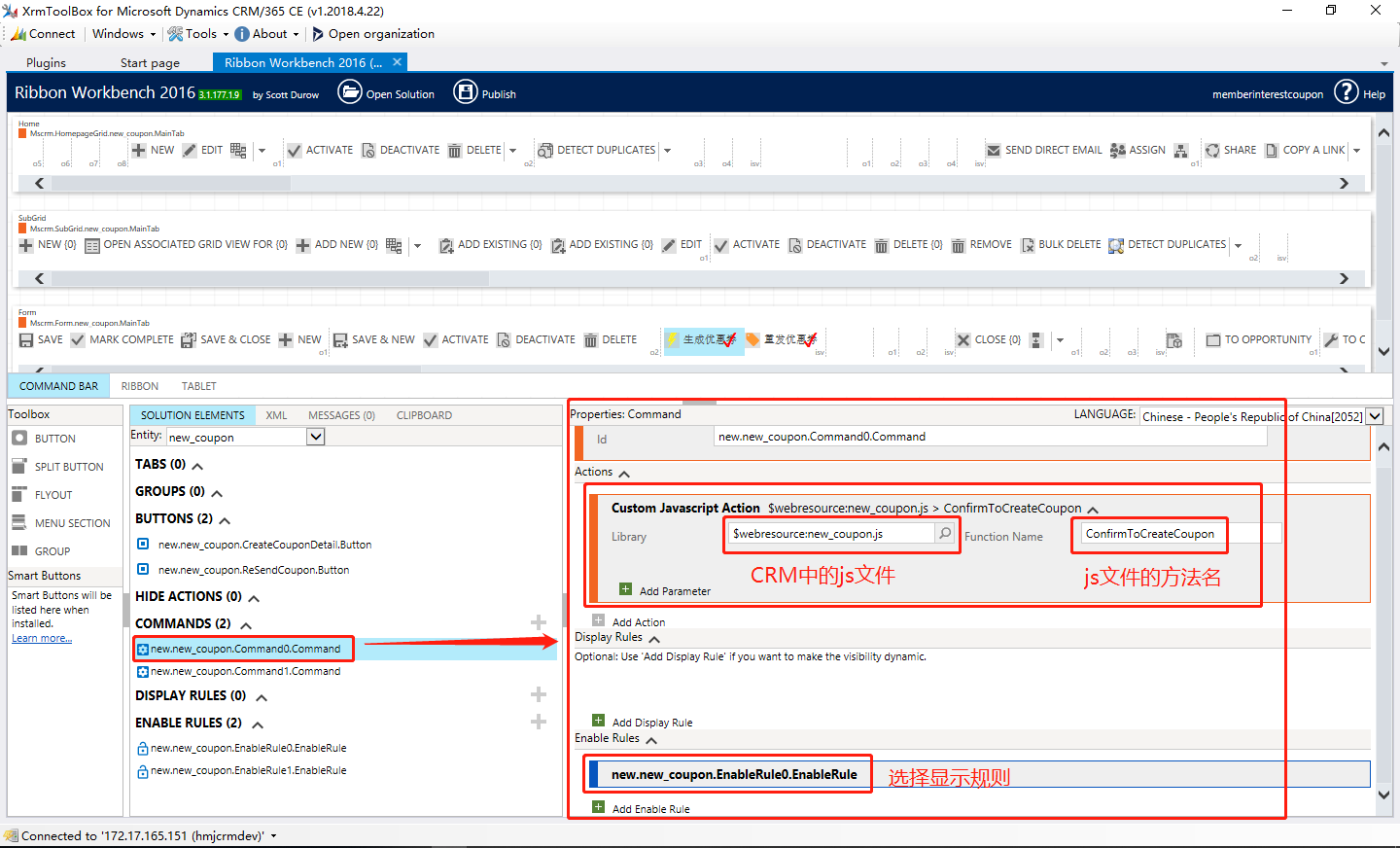1400x848 pixels.
Task: Click REMOVE in SubGrid ribbon
Action: point(981,245)
